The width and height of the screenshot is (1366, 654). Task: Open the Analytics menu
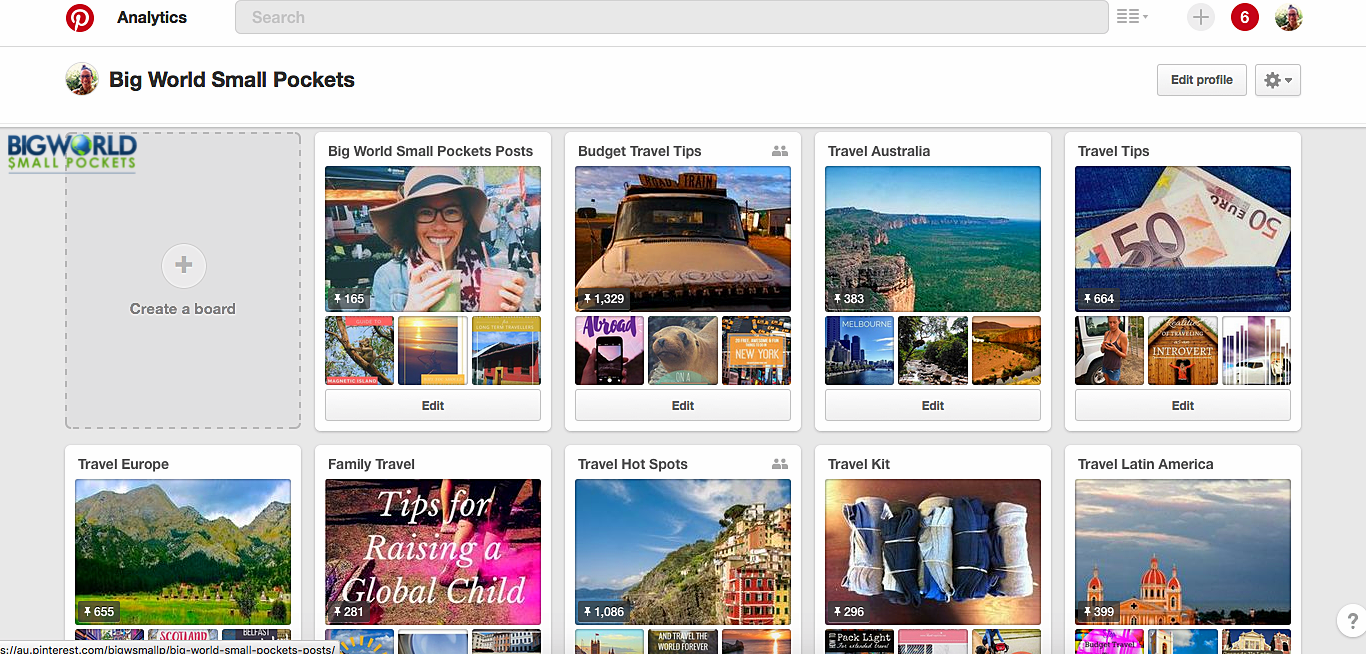(x=152, y=17)
